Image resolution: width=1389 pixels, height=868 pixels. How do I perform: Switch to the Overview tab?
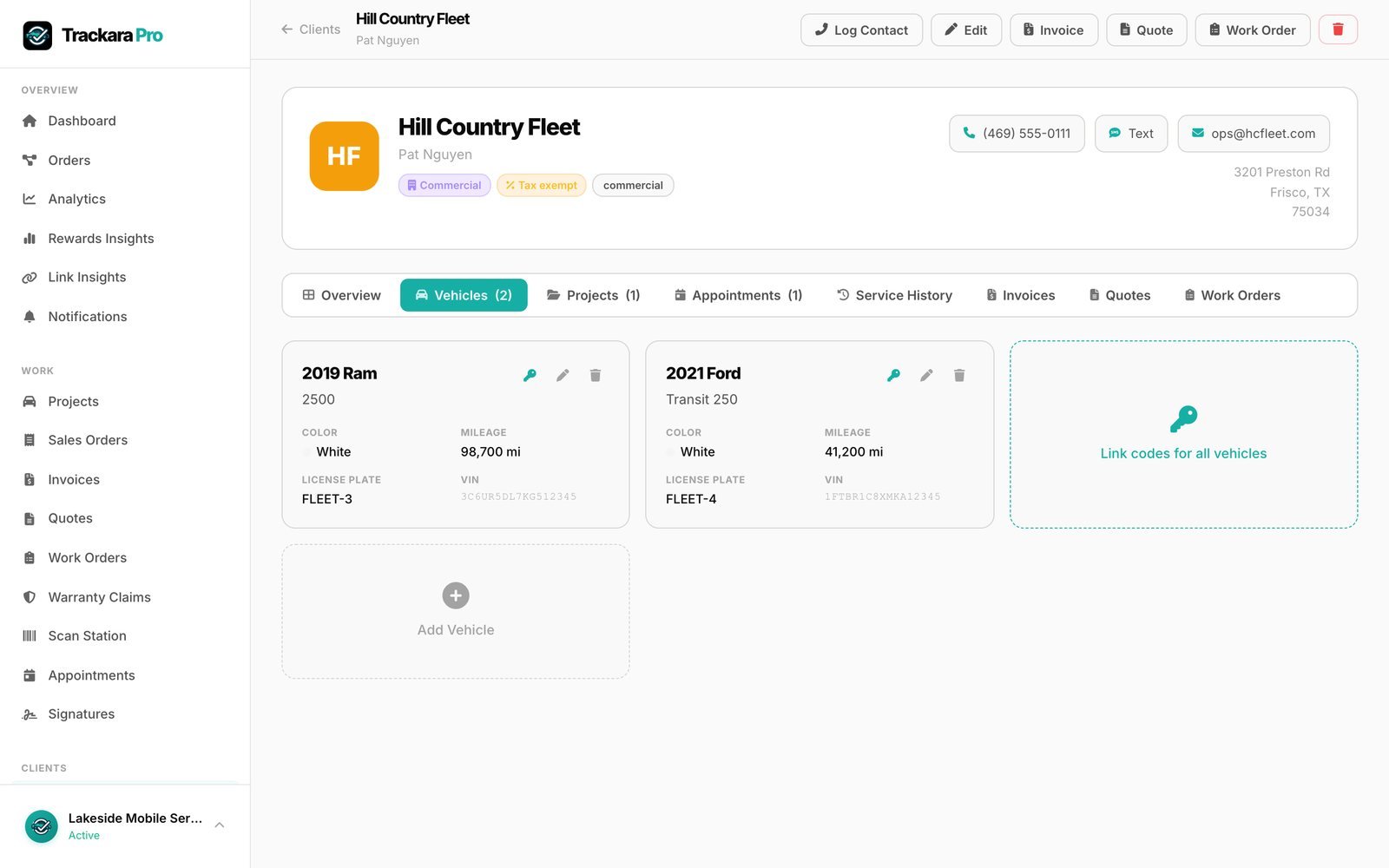pyautogui.click(x=342, y=295)
